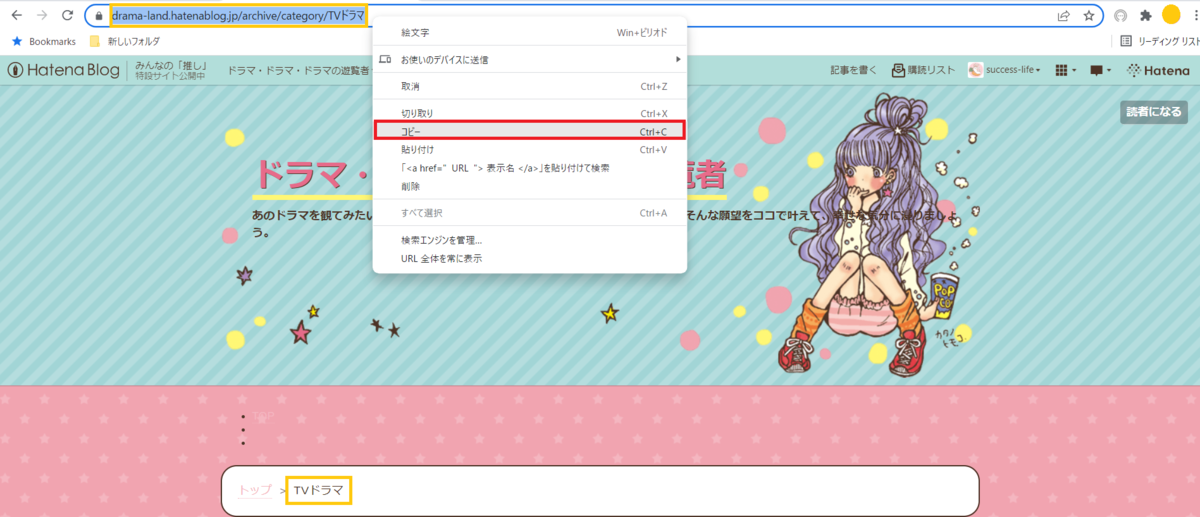
Task: Click the Hatena logo at header right
Action: (x=1157, y=70)
